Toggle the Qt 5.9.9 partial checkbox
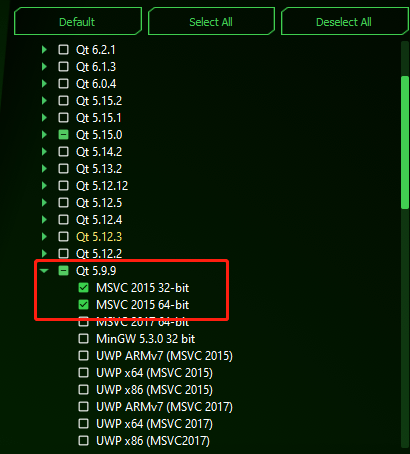Screen dimensions: 410x454 (63, 271)
